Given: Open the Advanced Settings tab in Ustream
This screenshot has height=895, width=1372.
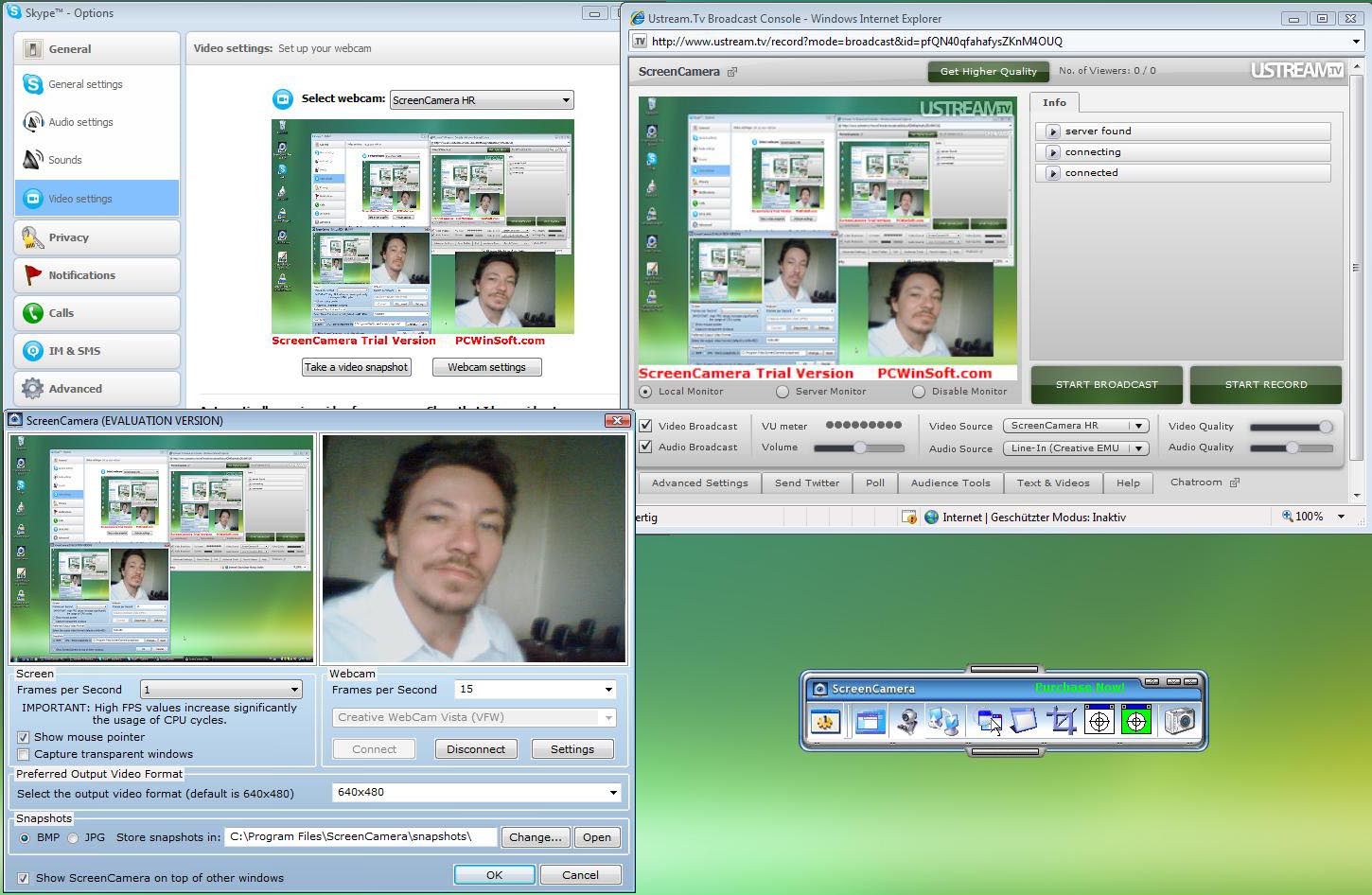Looking at the screenshot, I should (x=699, y=483).
